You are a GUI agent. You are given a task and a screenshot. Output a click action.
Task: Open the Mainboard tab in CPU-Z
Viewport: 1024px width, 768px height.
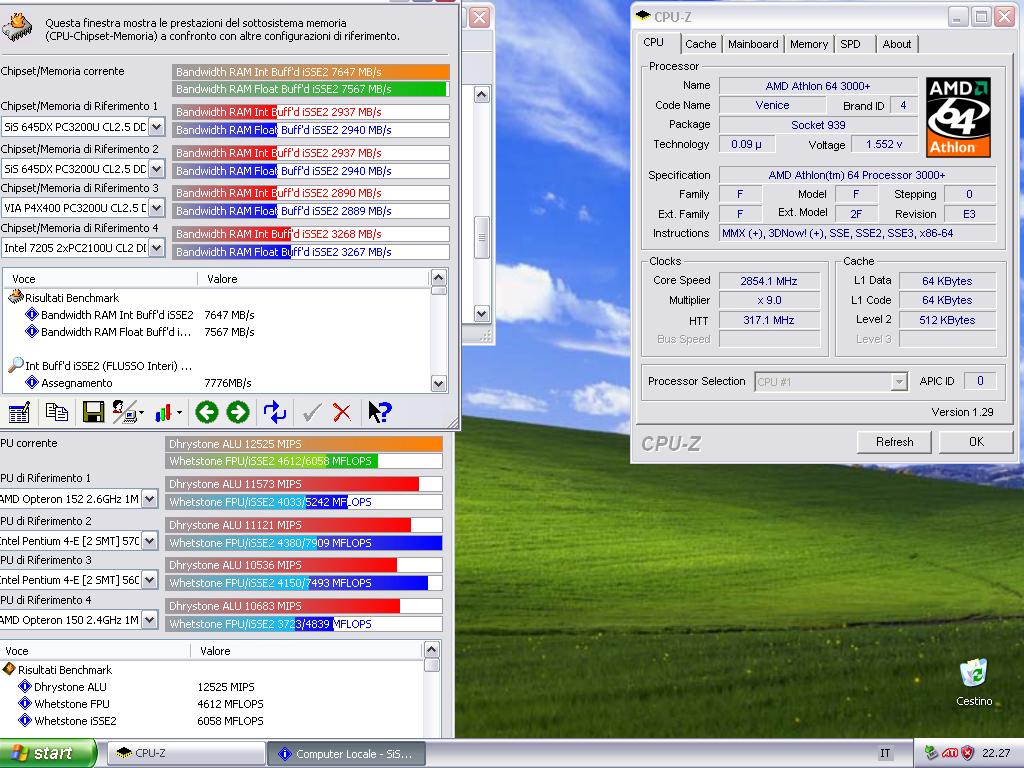753,44
